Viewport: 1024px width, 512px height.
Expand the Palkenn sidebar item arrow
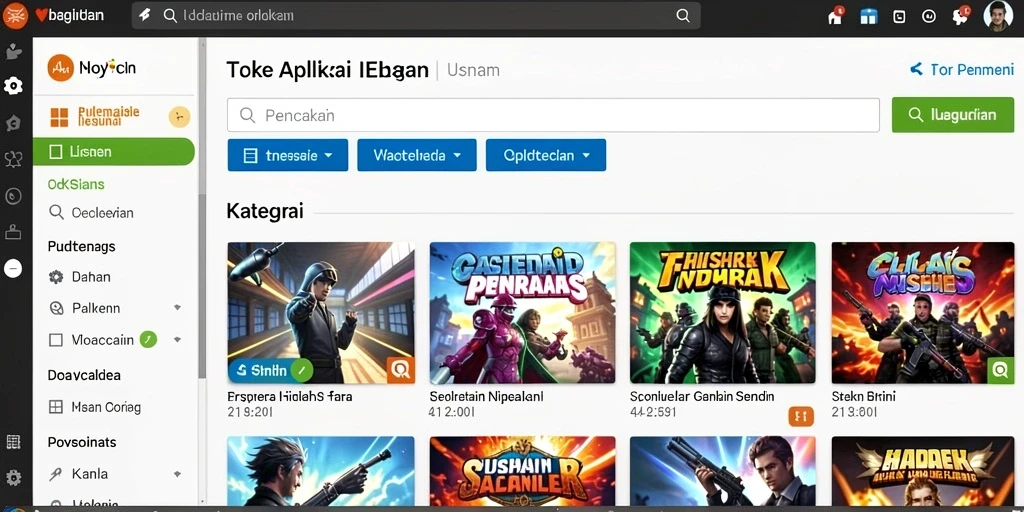[x=177, y=307]
